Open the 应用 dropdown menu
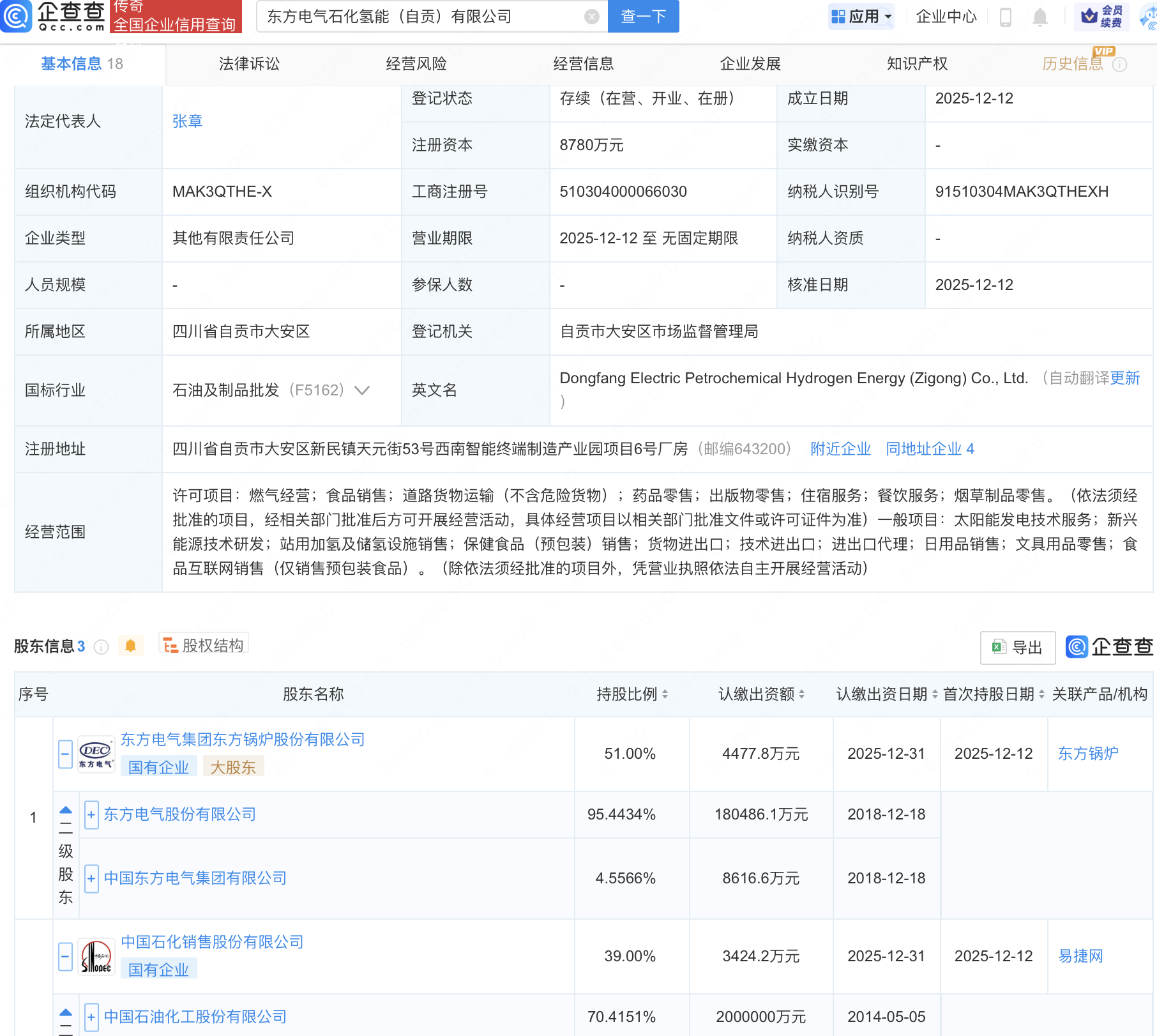 [x=861, y=17]
